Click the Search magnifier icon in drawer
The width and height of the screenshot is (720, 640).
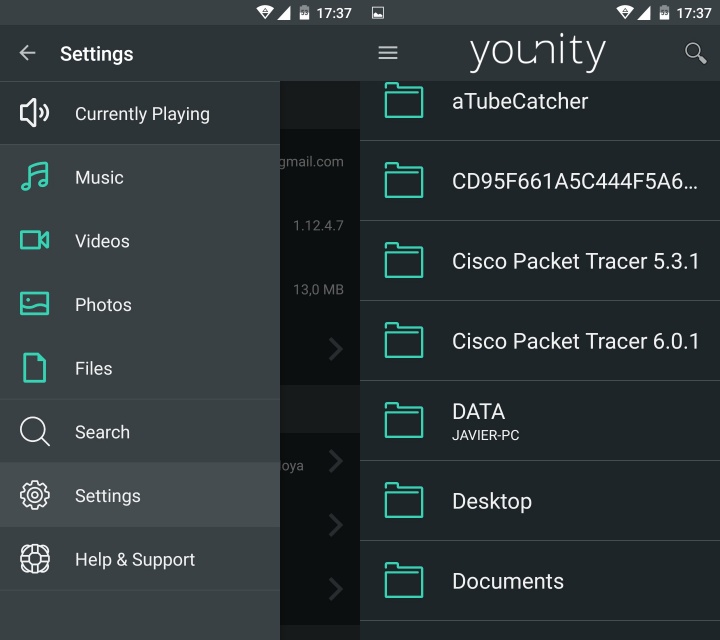pos(34,432)
